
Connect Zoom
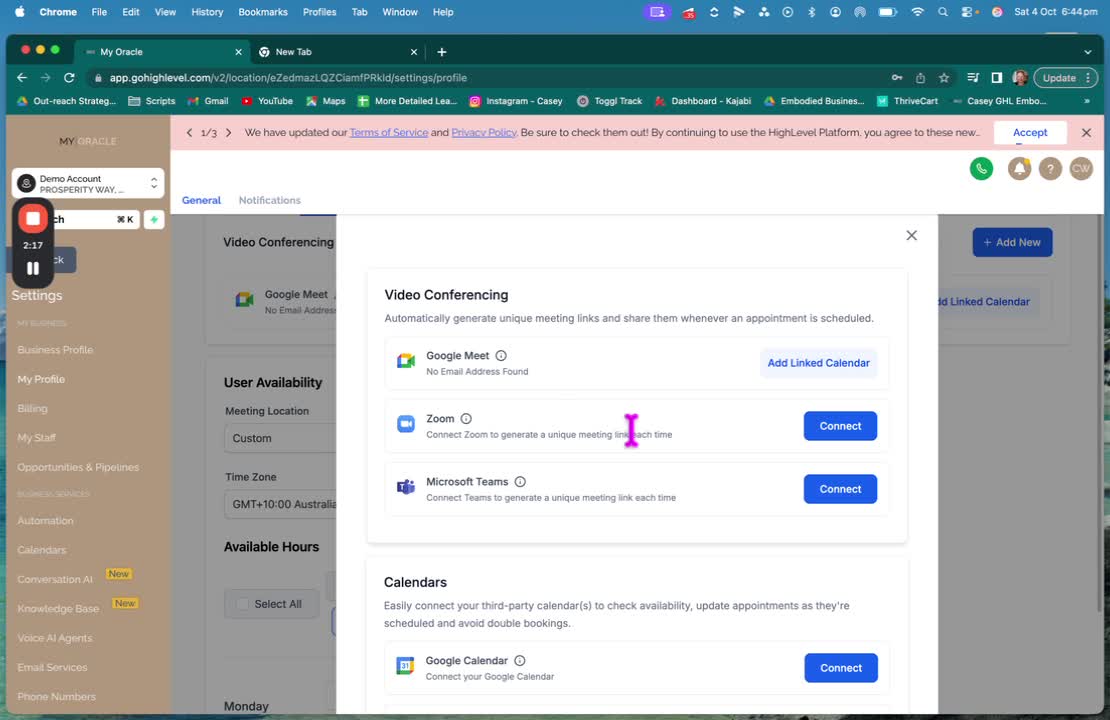[840, 425]
